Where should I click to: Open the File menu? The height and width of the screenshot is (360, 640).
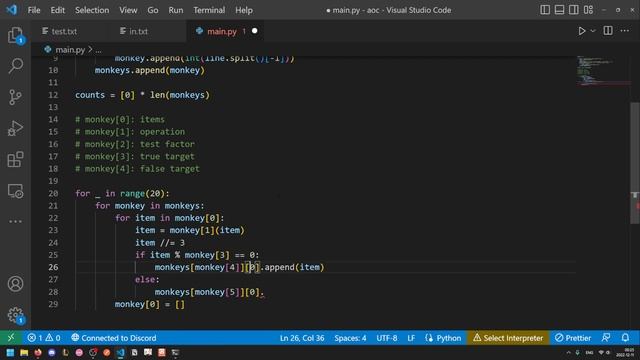[34, 10]
